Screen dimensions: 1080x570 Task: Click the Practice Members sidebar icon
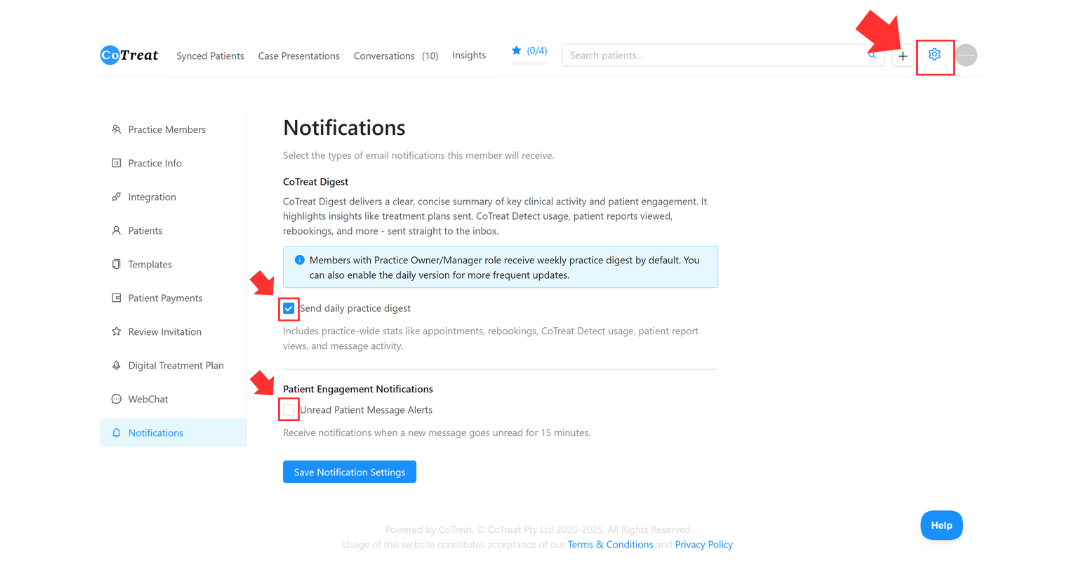click(x=116, y=129)
